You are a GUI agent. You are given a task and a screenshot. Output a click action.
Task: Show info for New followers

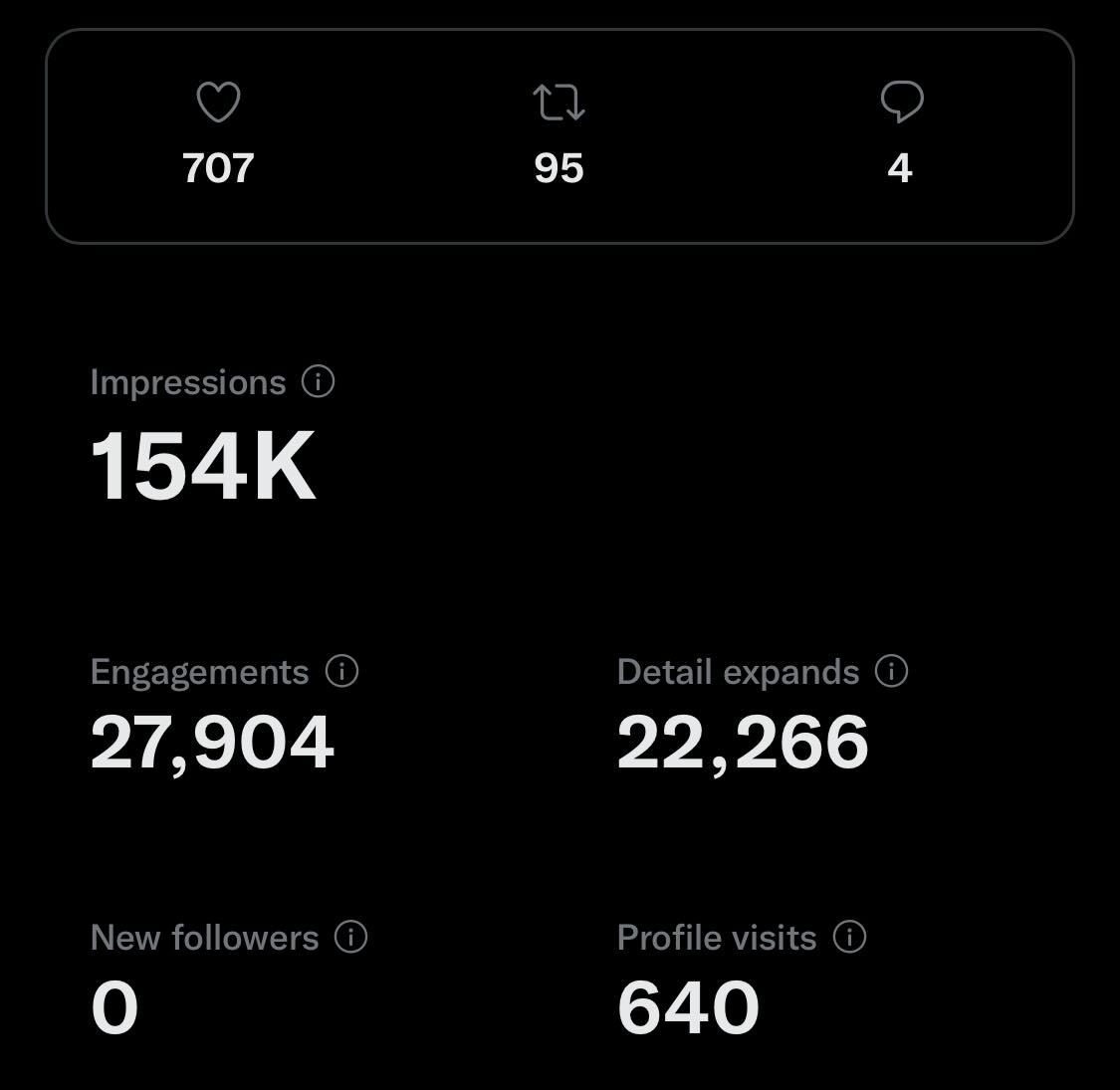pyautogui.click(x=350, y=937)
